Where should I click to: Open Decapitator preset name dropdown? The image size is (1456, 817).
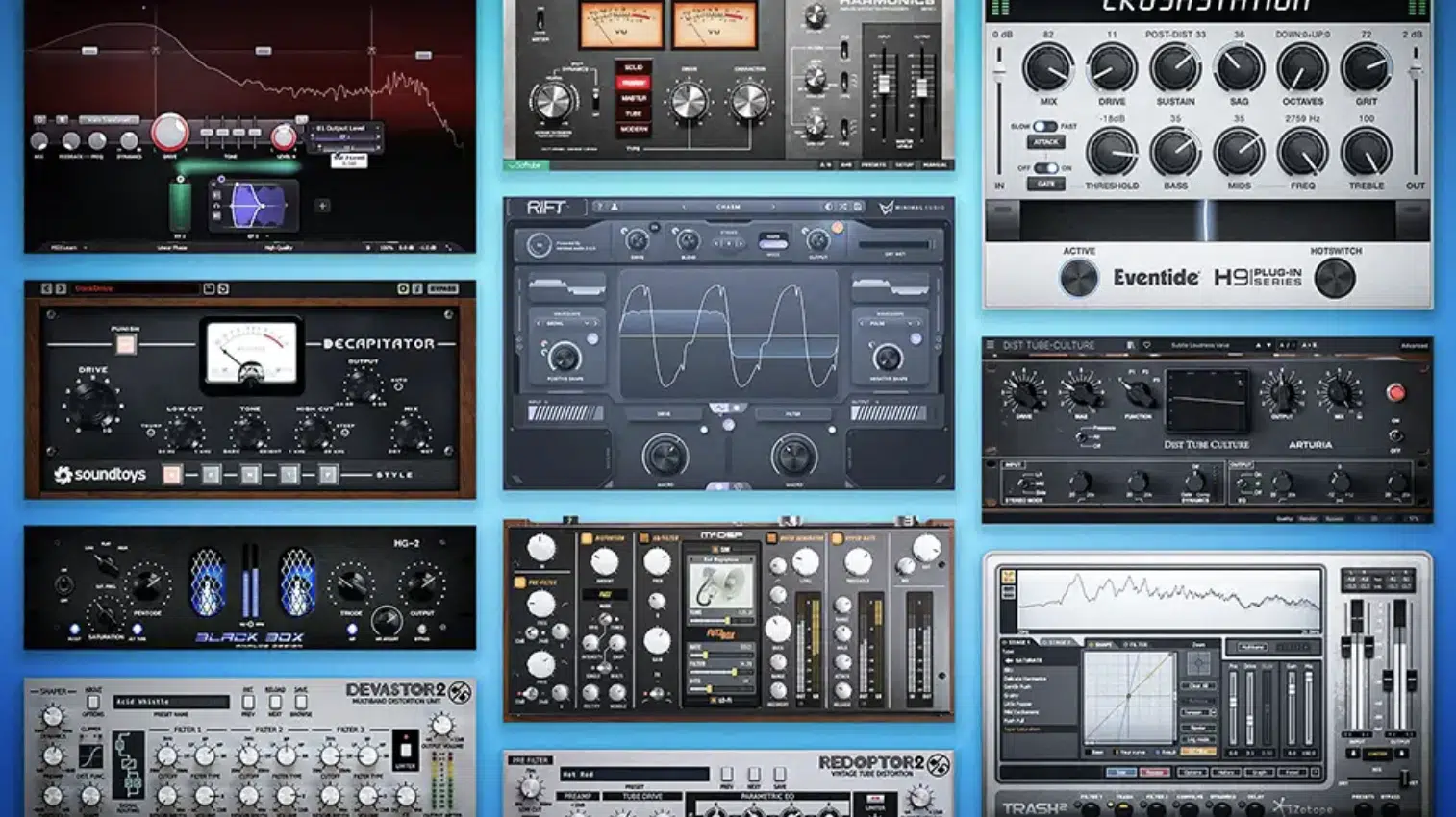point(135,288)
